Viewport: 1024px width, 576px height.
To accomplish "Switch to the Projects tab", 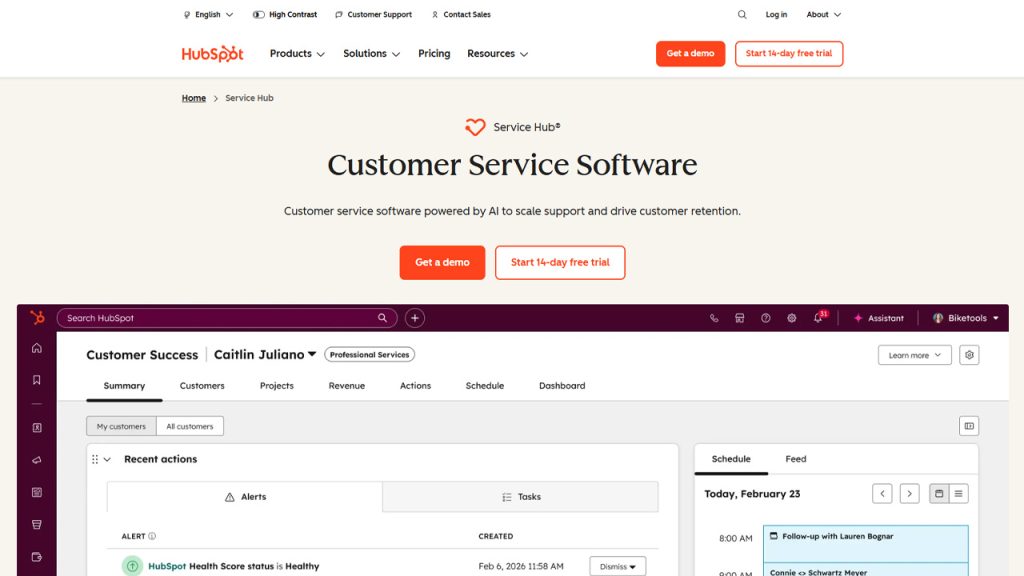I will click(277, 386).
